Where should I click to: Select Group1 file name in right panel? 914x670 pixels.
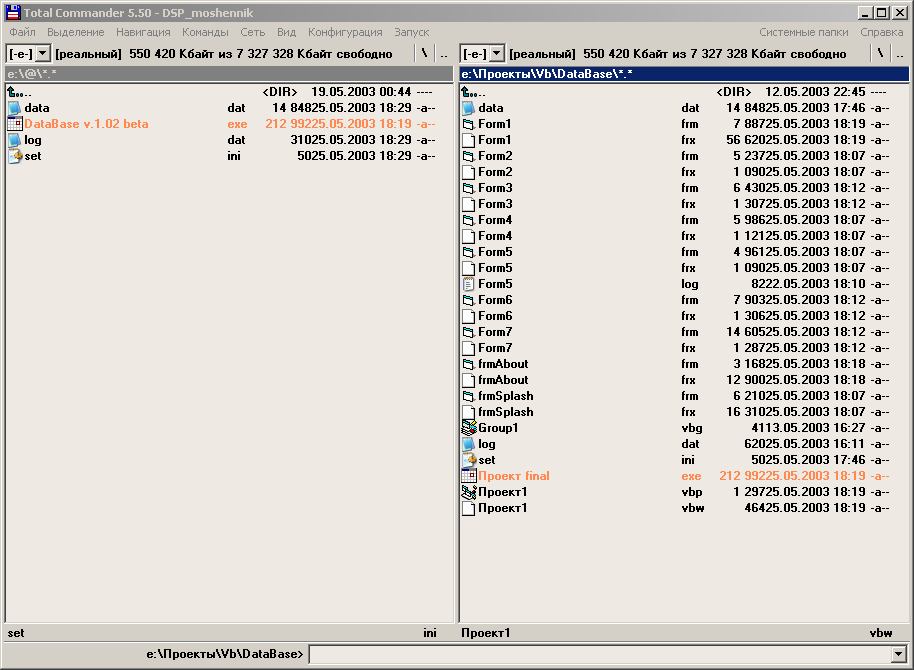[x=498, y=428]
